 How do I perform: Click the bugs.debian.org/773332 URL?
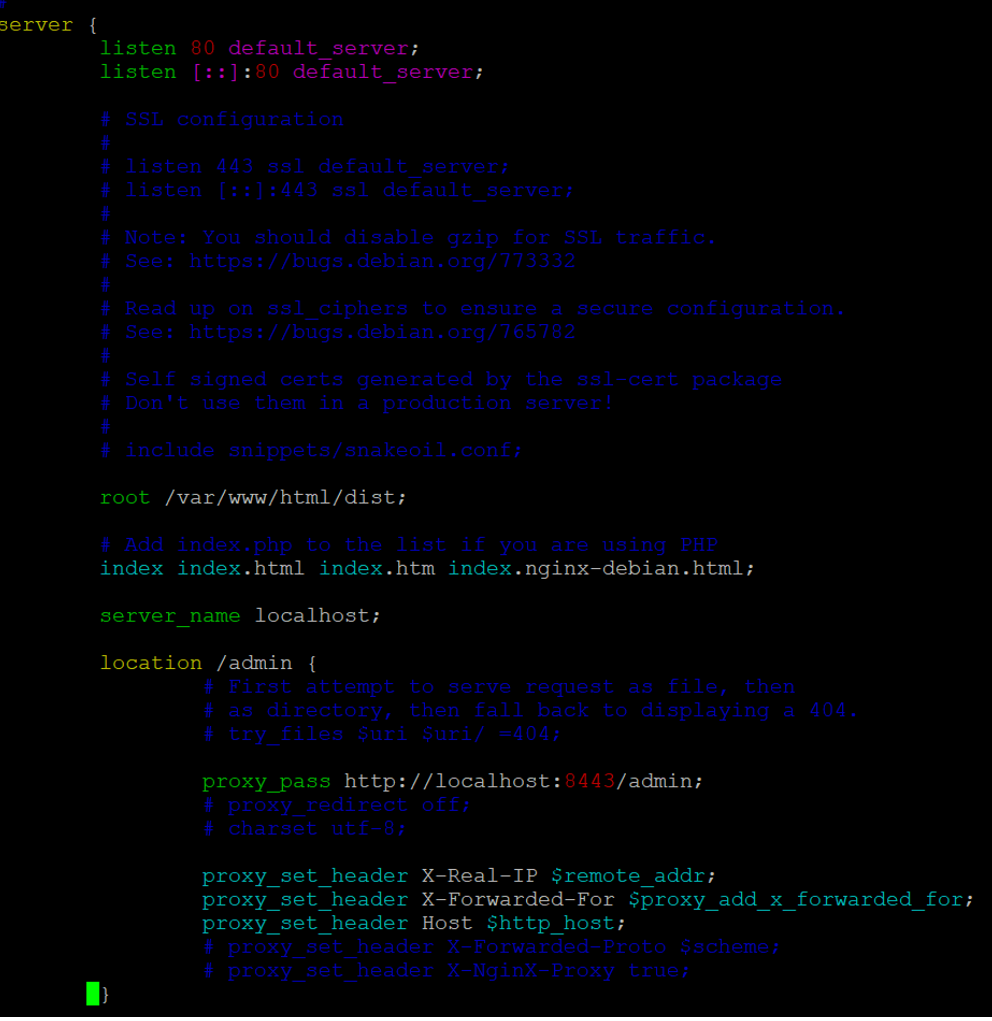click(x=382, y=261)
